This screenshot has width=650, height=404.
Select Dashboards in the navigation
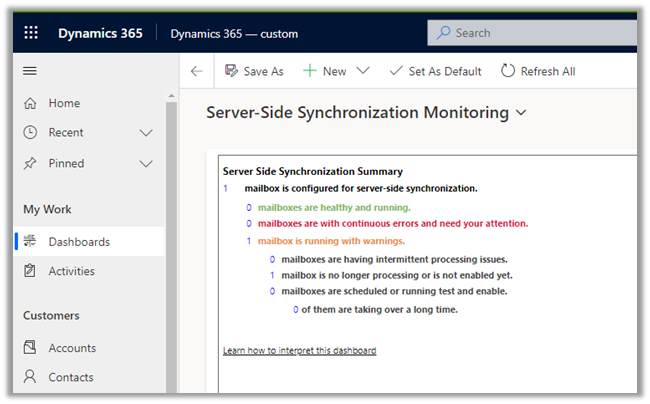tap(79, 242)
